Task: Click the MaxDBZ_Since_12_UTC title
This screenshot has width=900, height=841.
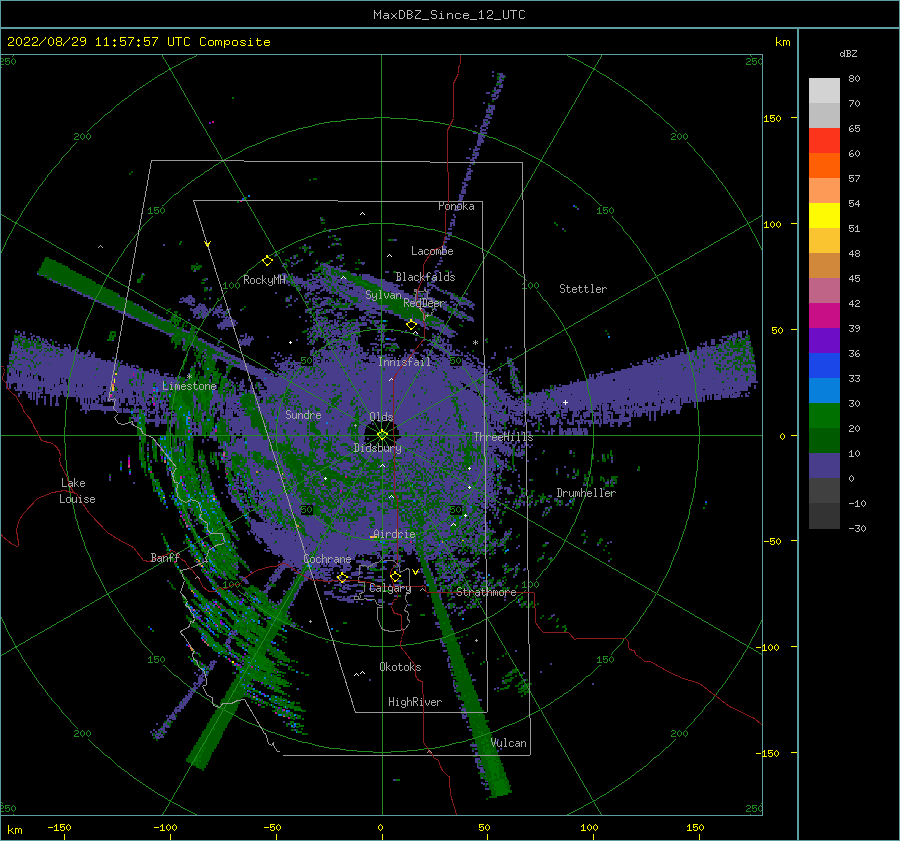Action: point(449,15)
